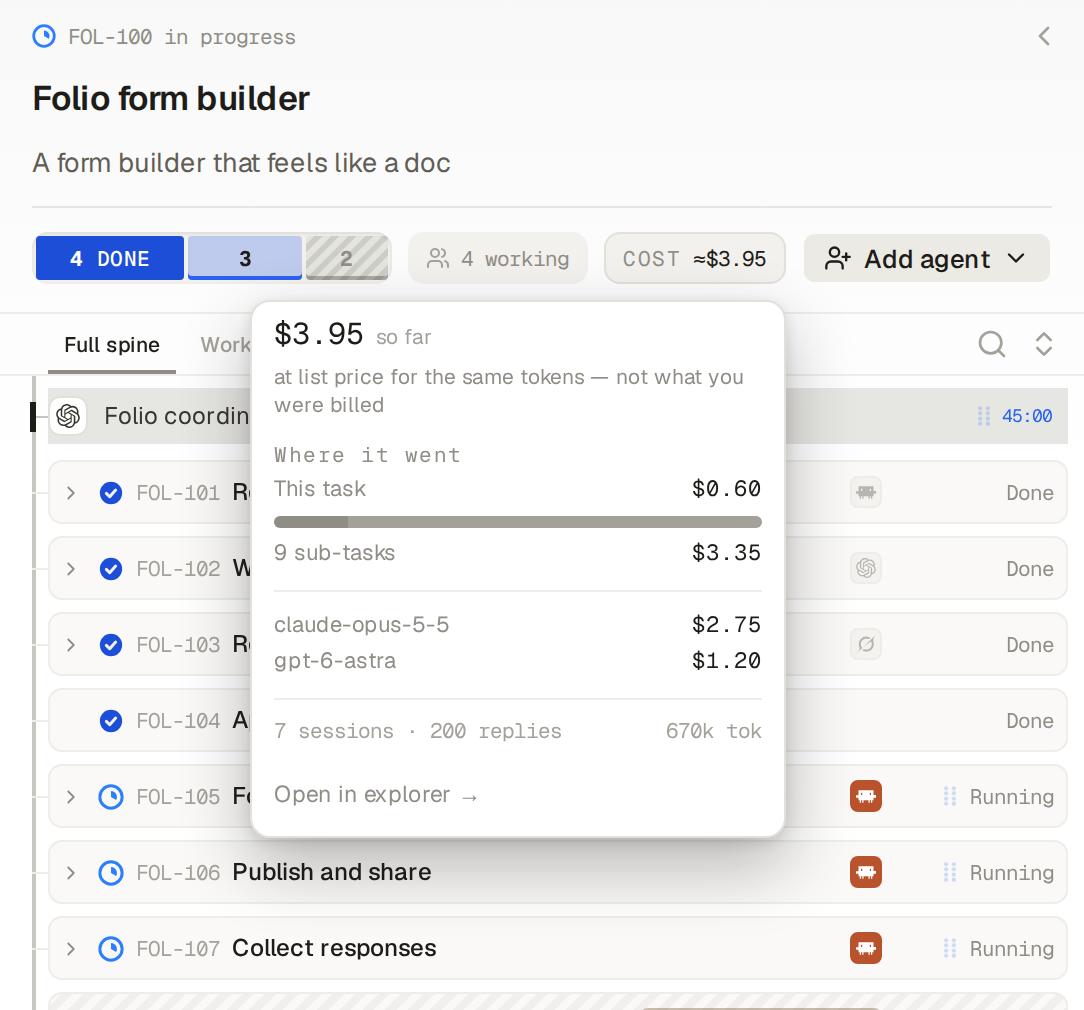Viewport: 1084px width, 1010px height.
Task: Click the subtitle A form builder that feels like a doc
Action: 241,163
